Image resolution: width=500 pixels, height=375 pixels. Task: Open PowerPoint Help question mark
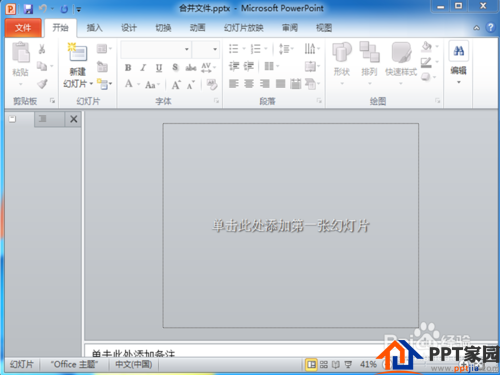(490, 28)
